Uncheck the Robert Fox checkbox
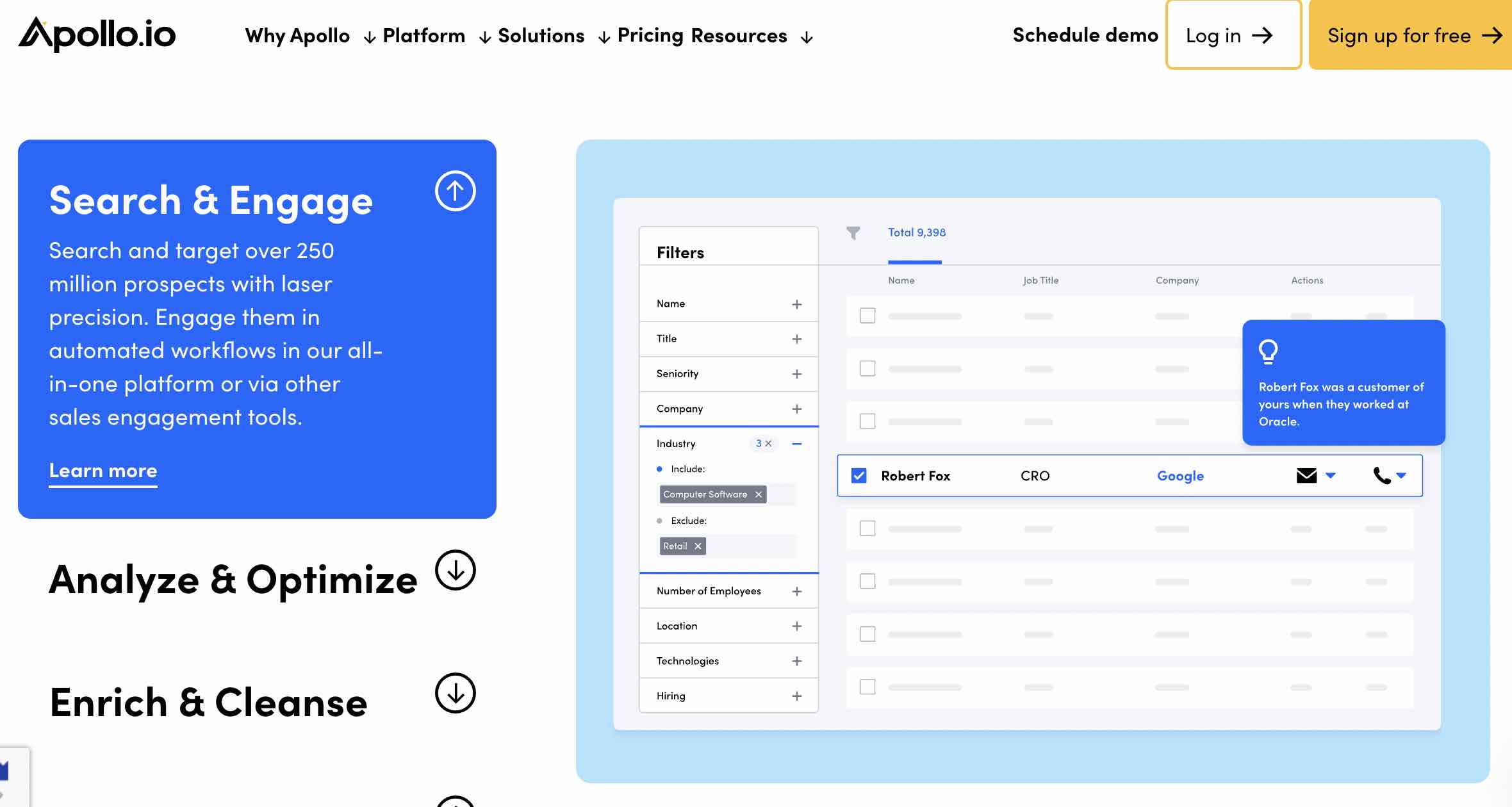The image size is (1512, 807). (x=859, y=476)
